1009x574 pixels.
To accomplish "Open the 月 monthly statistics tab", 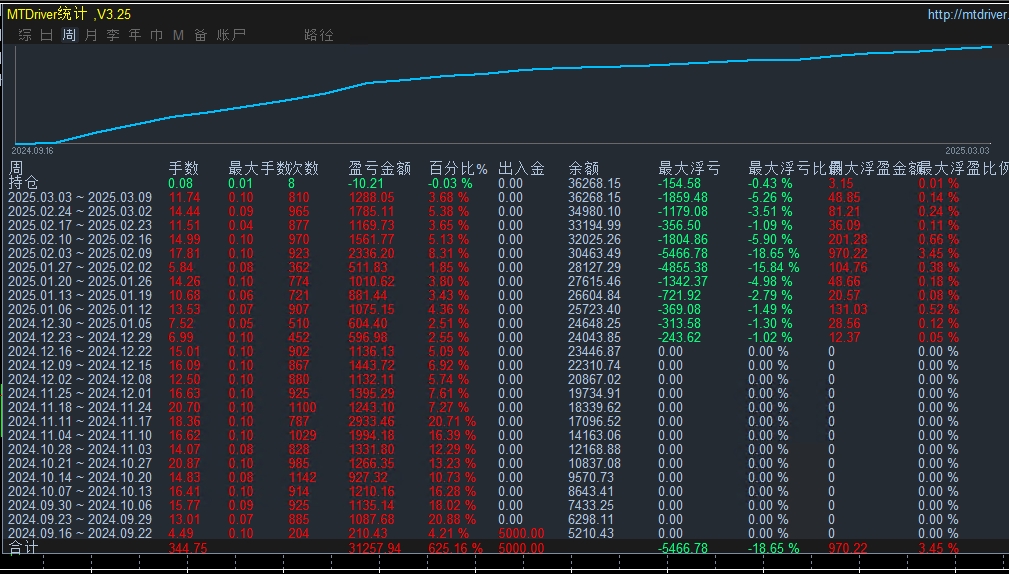I will [91, 35].
